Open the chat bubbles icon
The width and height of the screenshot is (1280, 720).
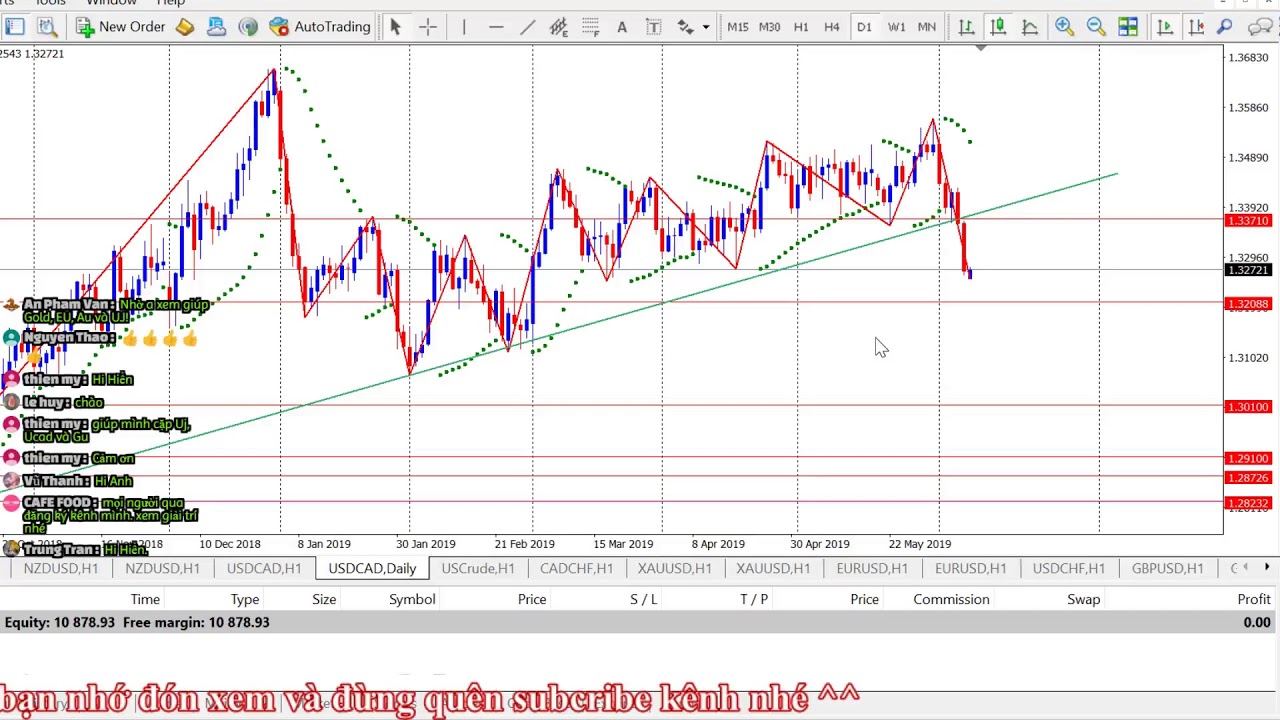[1260, 27]
